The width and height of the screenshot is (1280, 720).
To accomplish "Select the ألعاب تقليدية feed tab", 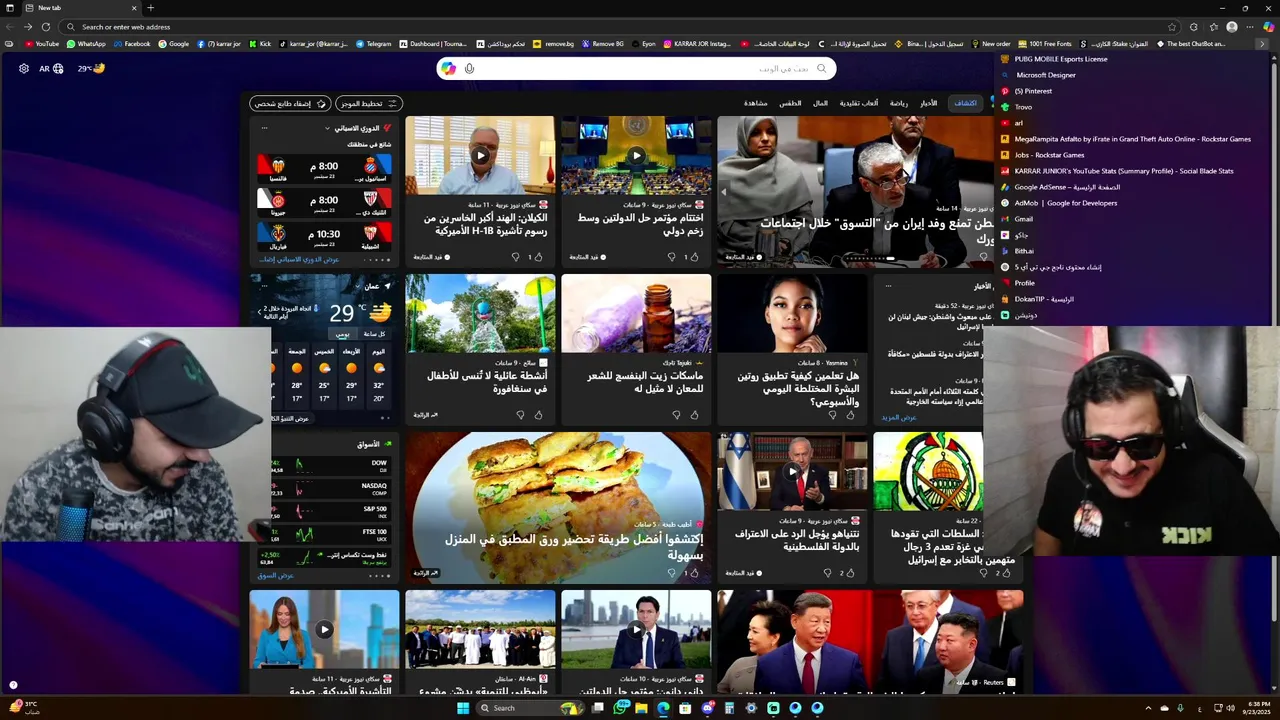I will (x=858, y=103).
